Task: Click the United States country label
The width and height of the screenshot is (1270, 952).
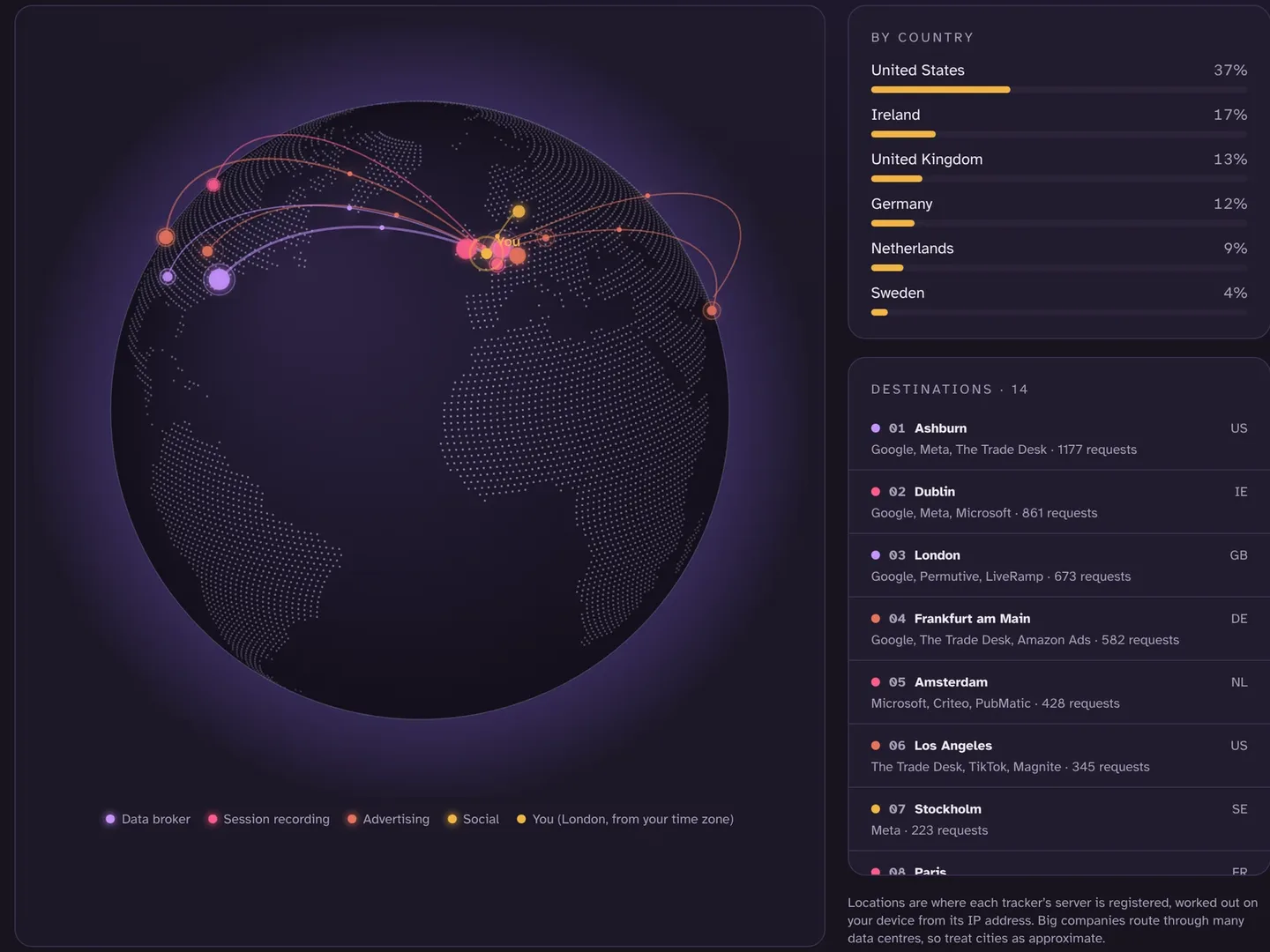Action: (x=917, y=71)
